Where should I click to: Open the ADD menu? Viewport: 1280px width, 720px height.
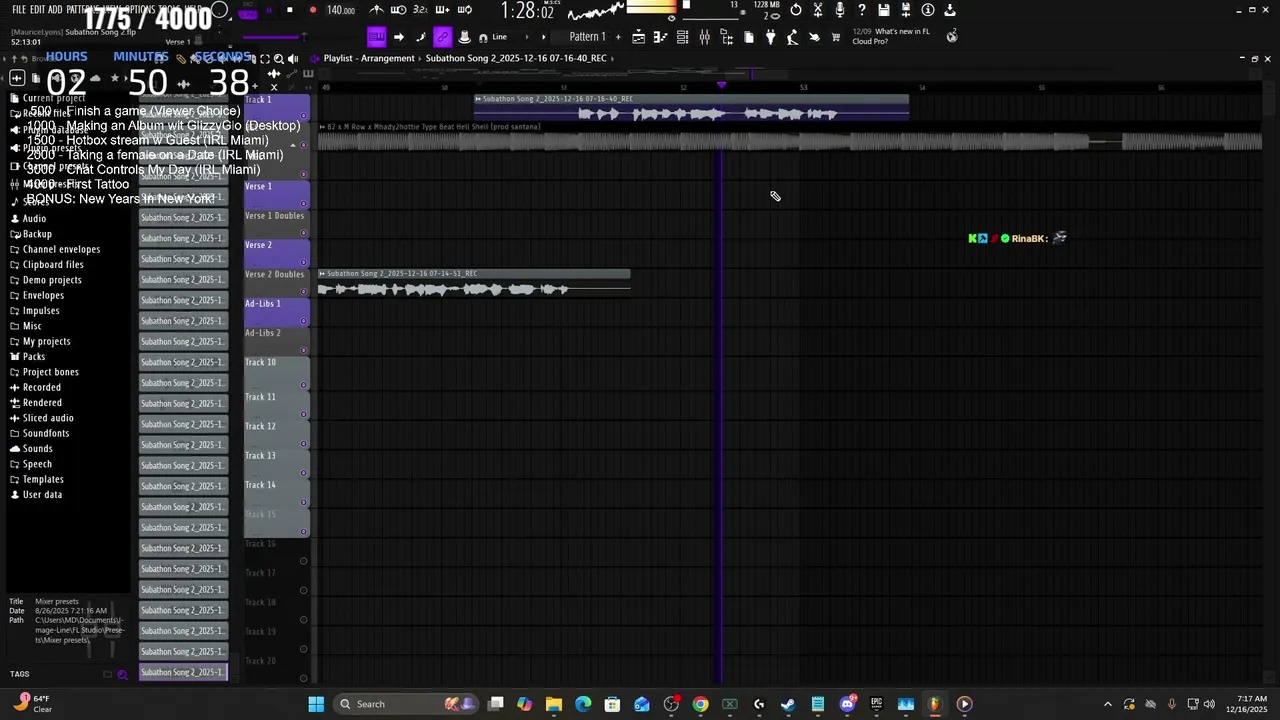(x=54, y=9)
